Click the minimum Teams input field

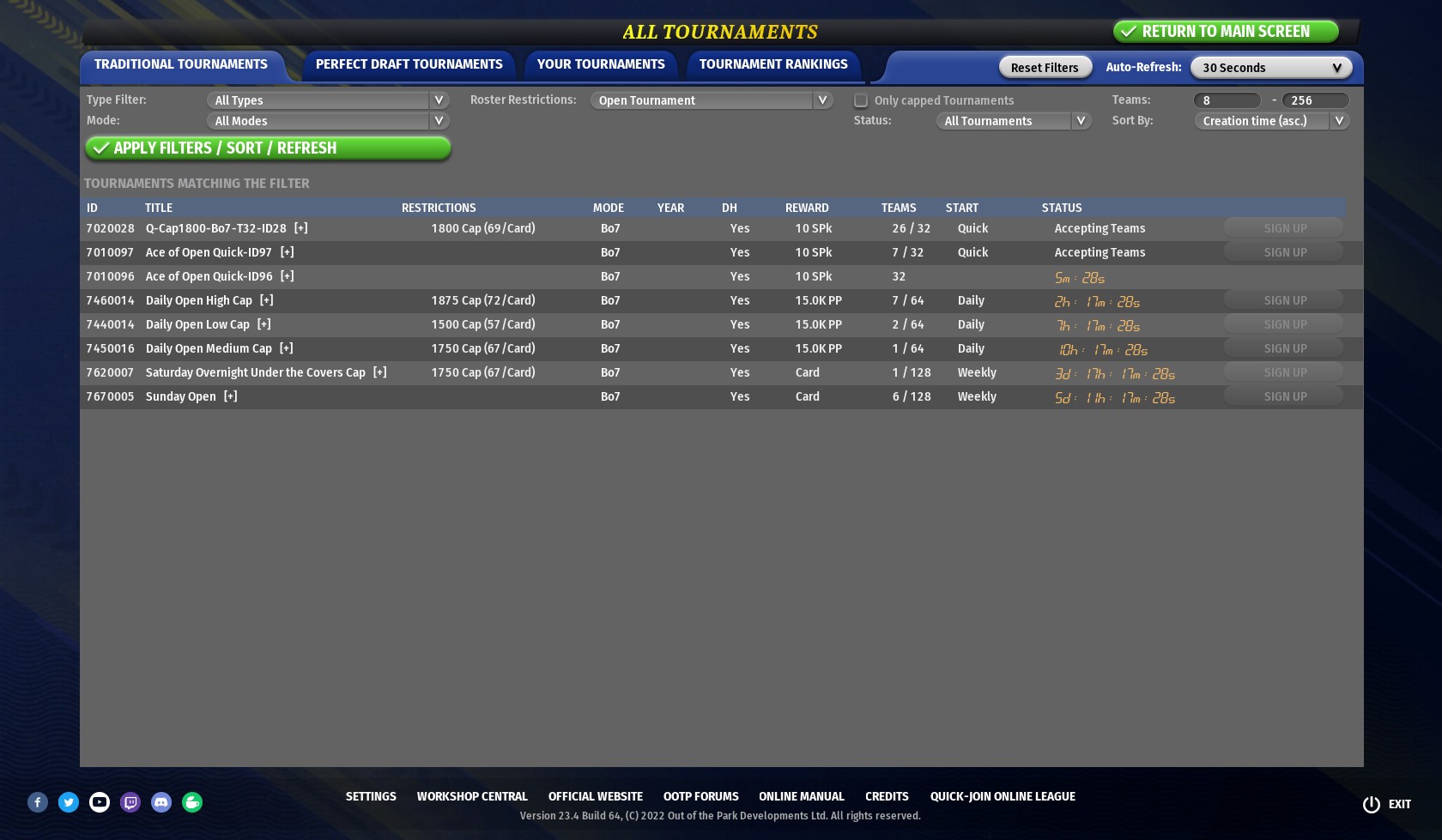[x=1227, y=100]
